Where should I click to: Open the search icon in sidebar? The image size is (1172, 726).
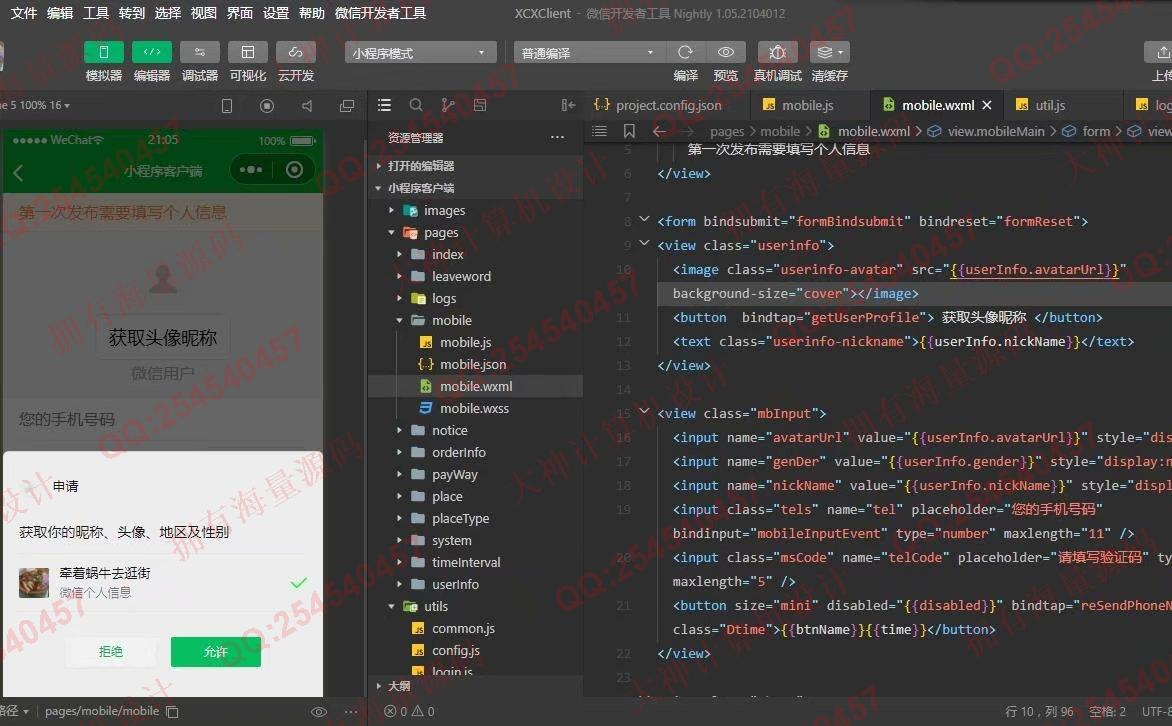(416, 105)
